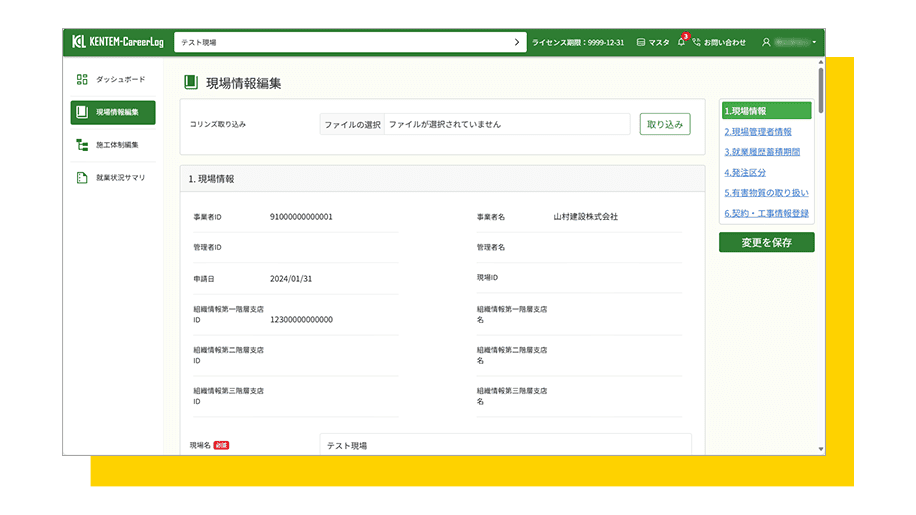Click the マスタ database icon

click(641, 43)
